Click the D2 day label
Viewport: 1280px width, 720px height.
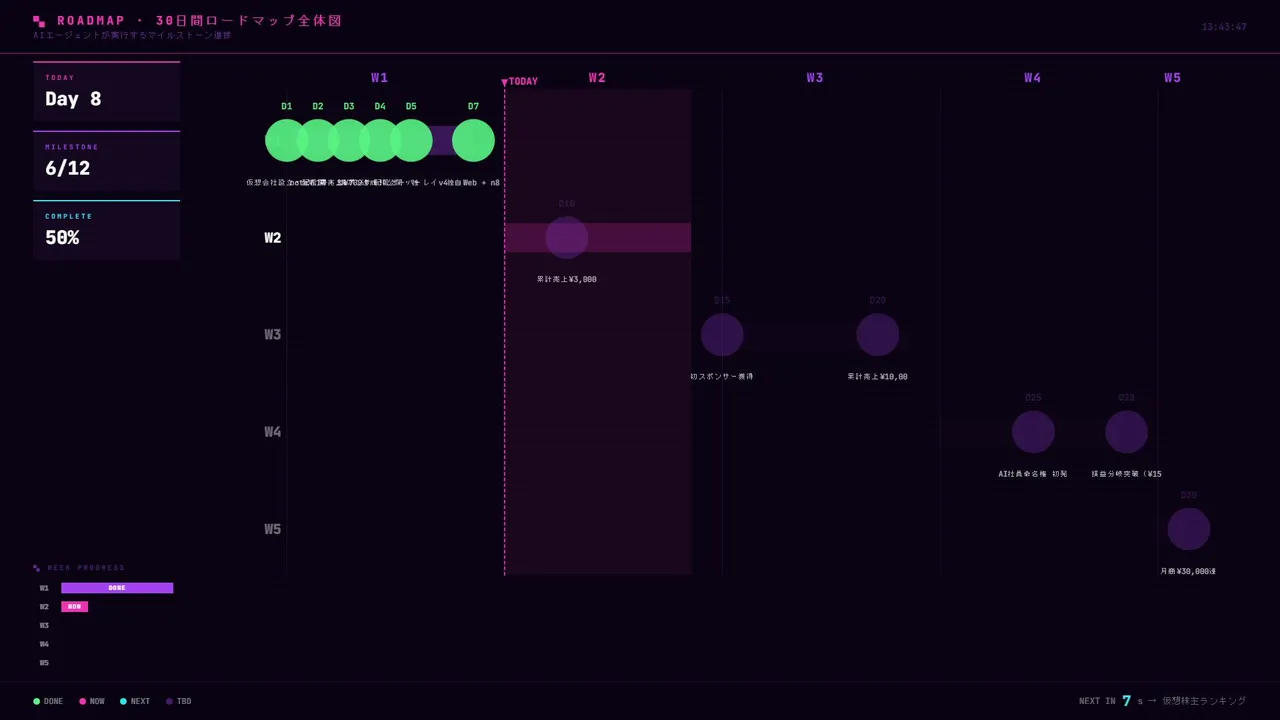[318, 106]
